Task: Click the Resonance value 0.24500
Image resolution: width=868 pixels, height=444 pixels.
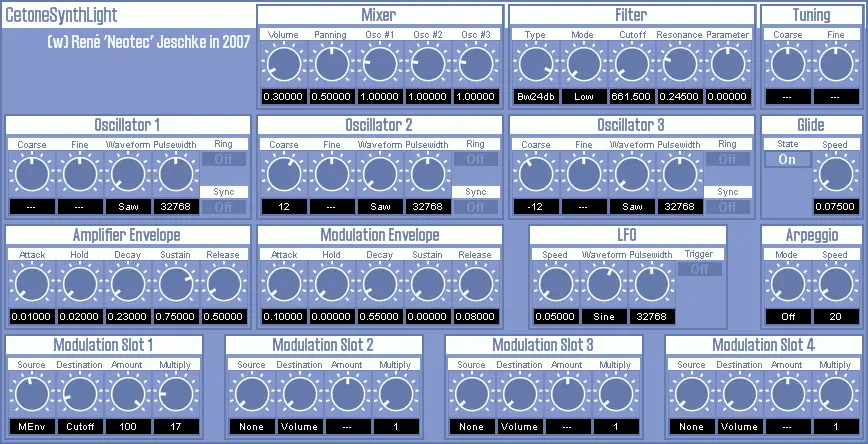Action: 679,96
